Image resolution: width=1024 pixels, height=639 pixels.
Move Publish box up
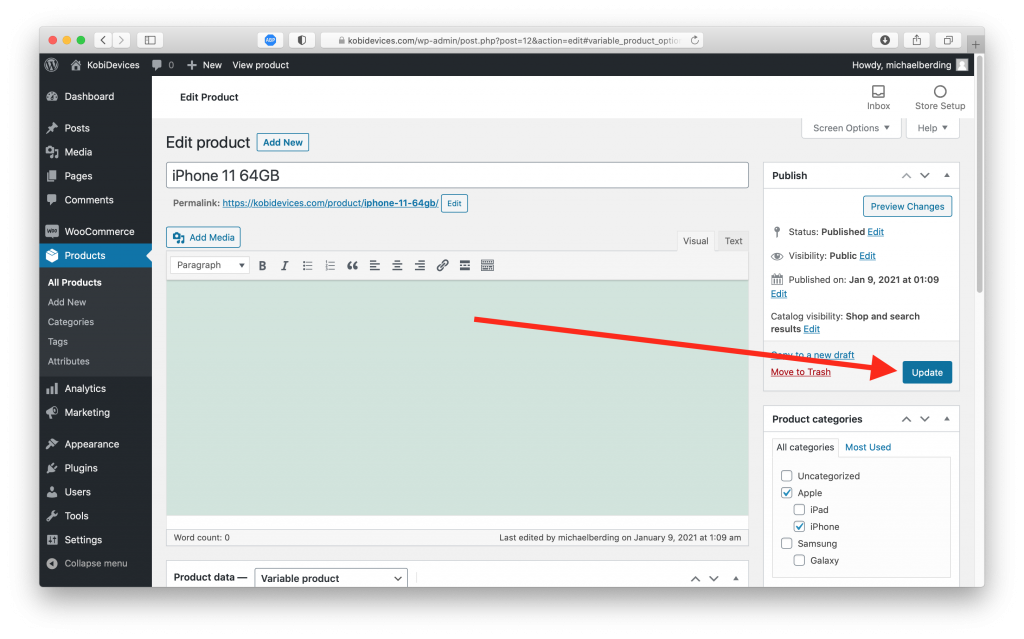(906, 176)
